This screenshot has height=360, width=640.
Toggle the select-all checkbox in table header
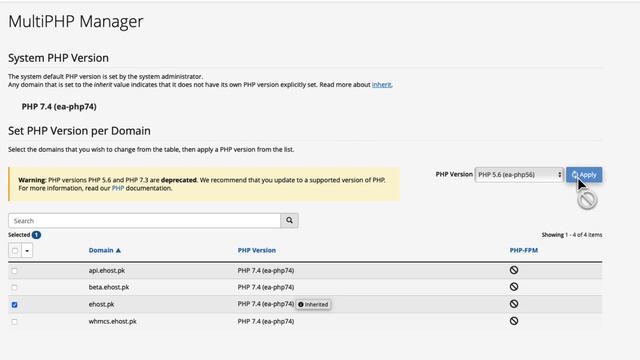point(15,250)
